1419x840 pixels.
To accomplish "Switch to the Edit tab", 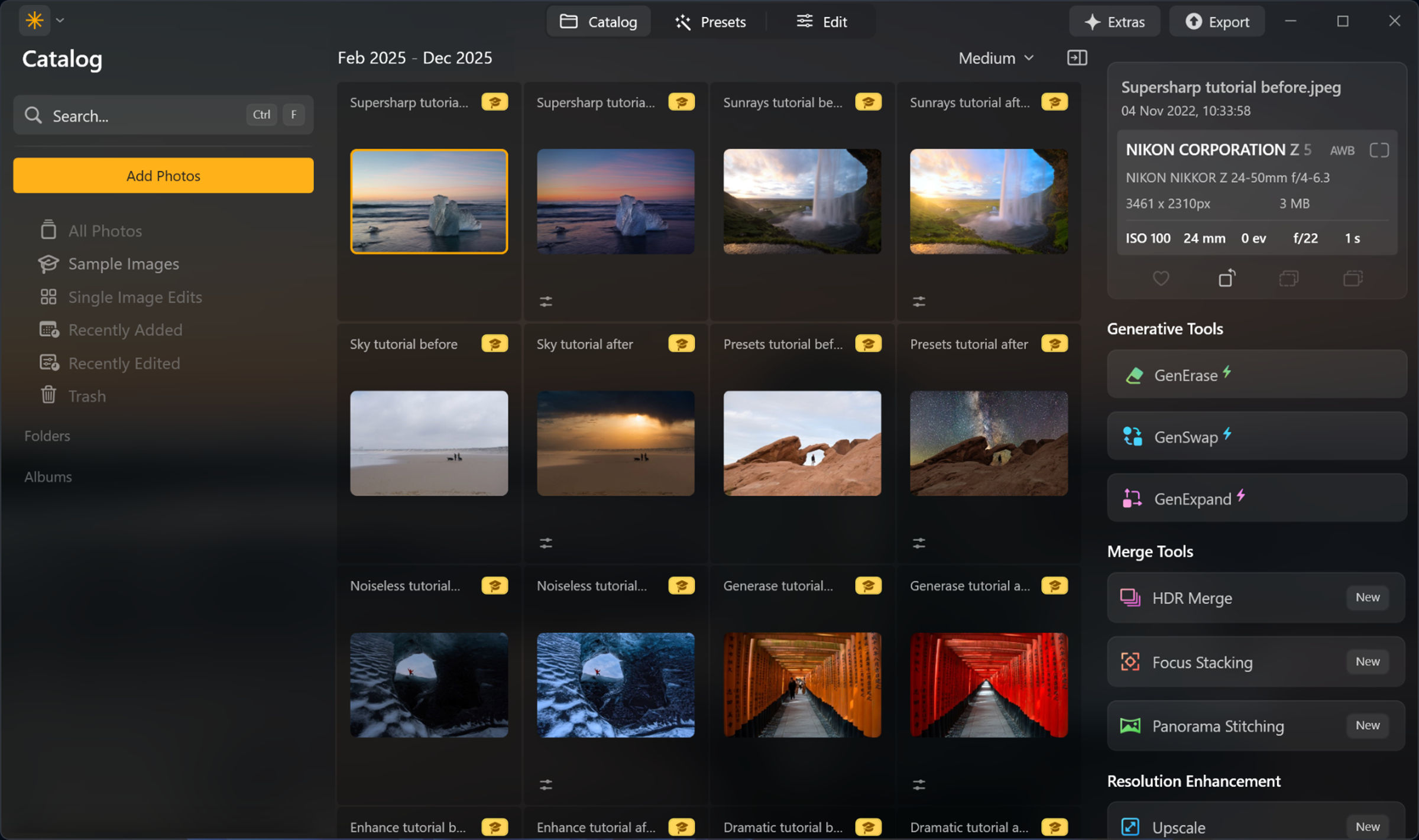I will (x=821, y=21).
